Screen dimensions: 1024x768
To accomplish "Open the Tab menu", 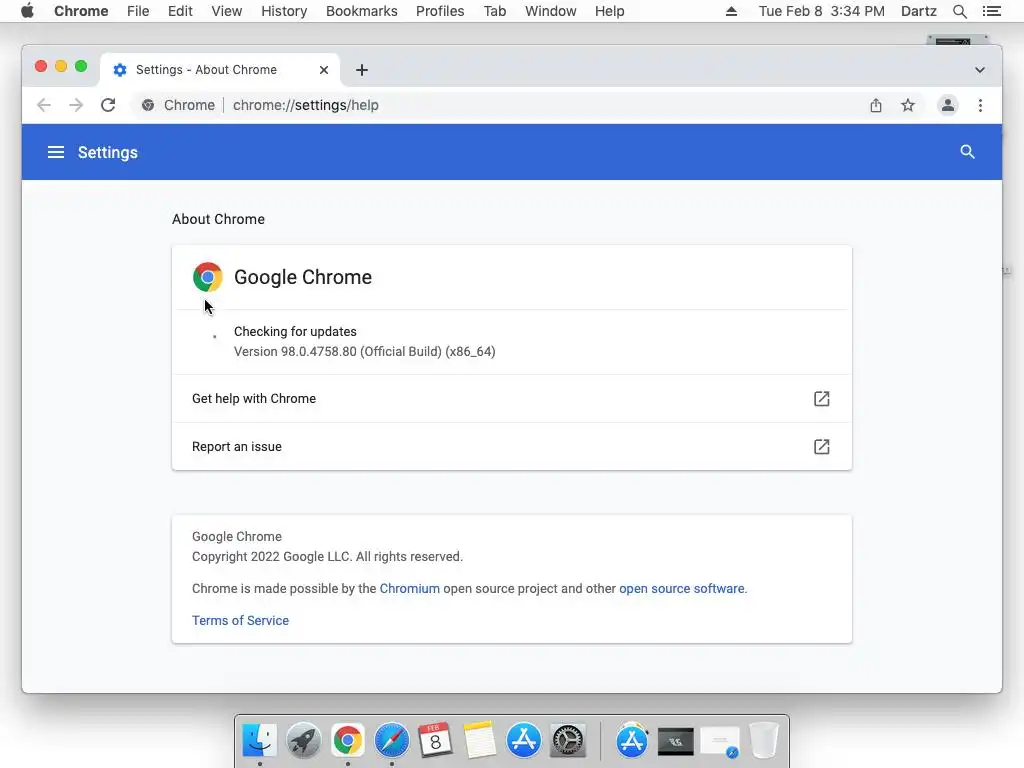I will 494,11.
